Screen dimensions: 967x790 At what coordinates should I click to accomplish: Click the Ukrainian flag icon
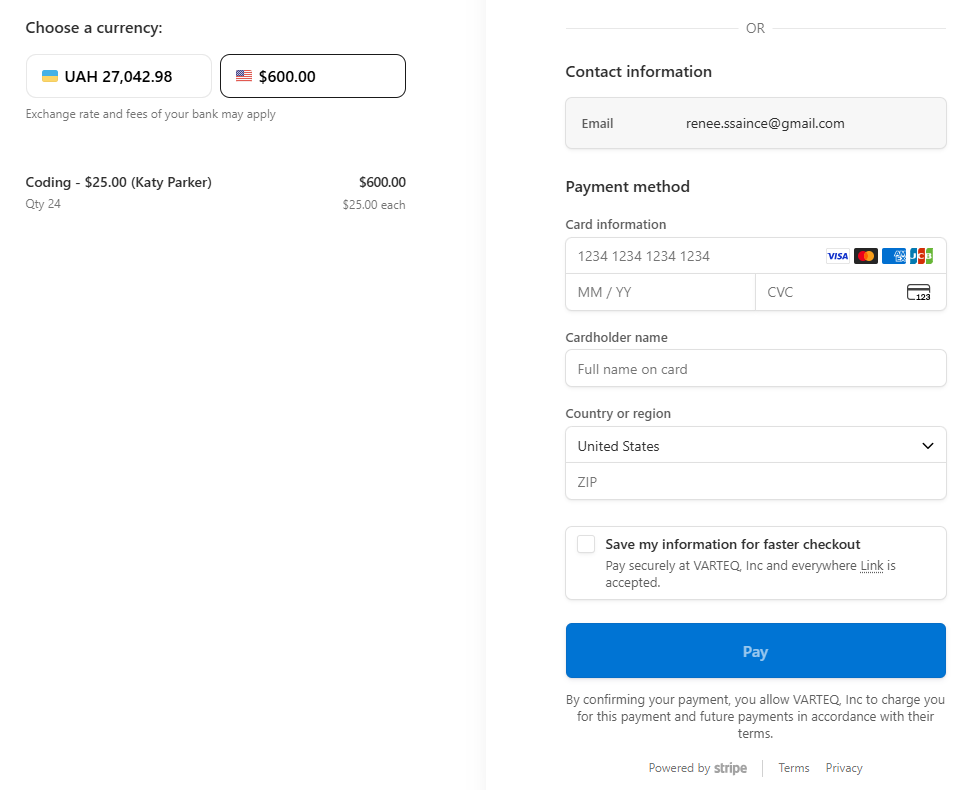pos(49,76)
